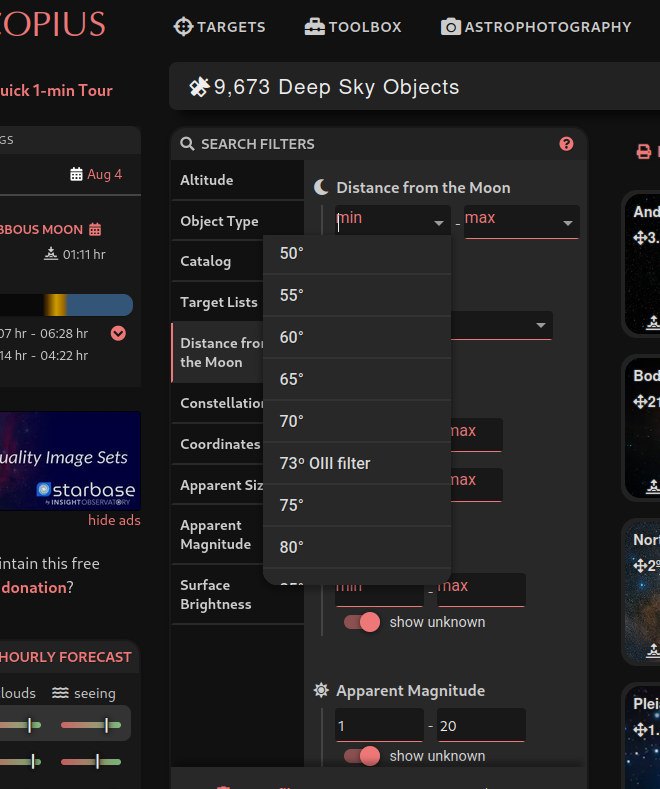Click the 9,673 Deep Sky Objects heading
The height and width of the screenshot is (789, 660).
(x=337, y=87)
